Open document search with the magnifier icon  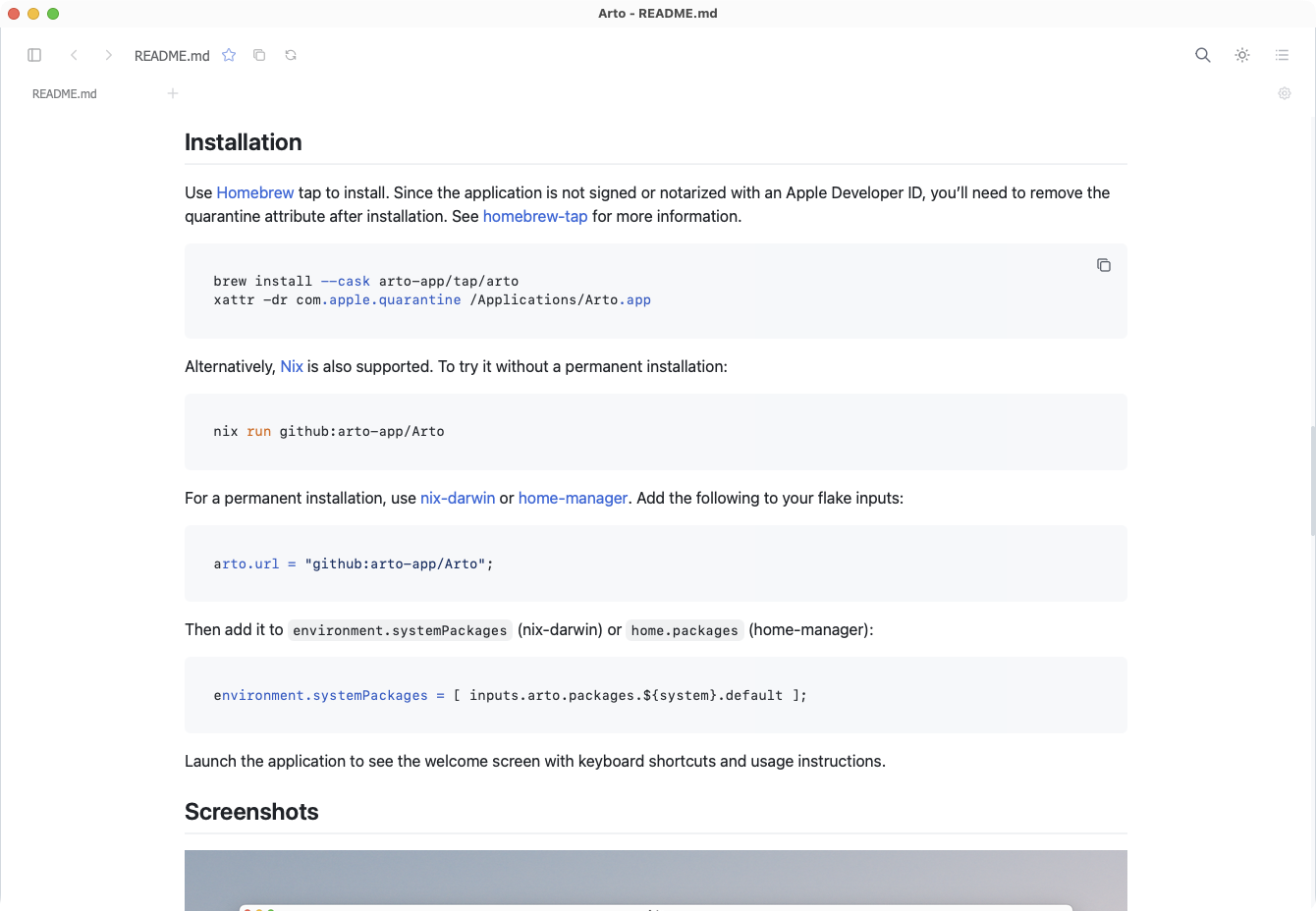(1202, 55)
